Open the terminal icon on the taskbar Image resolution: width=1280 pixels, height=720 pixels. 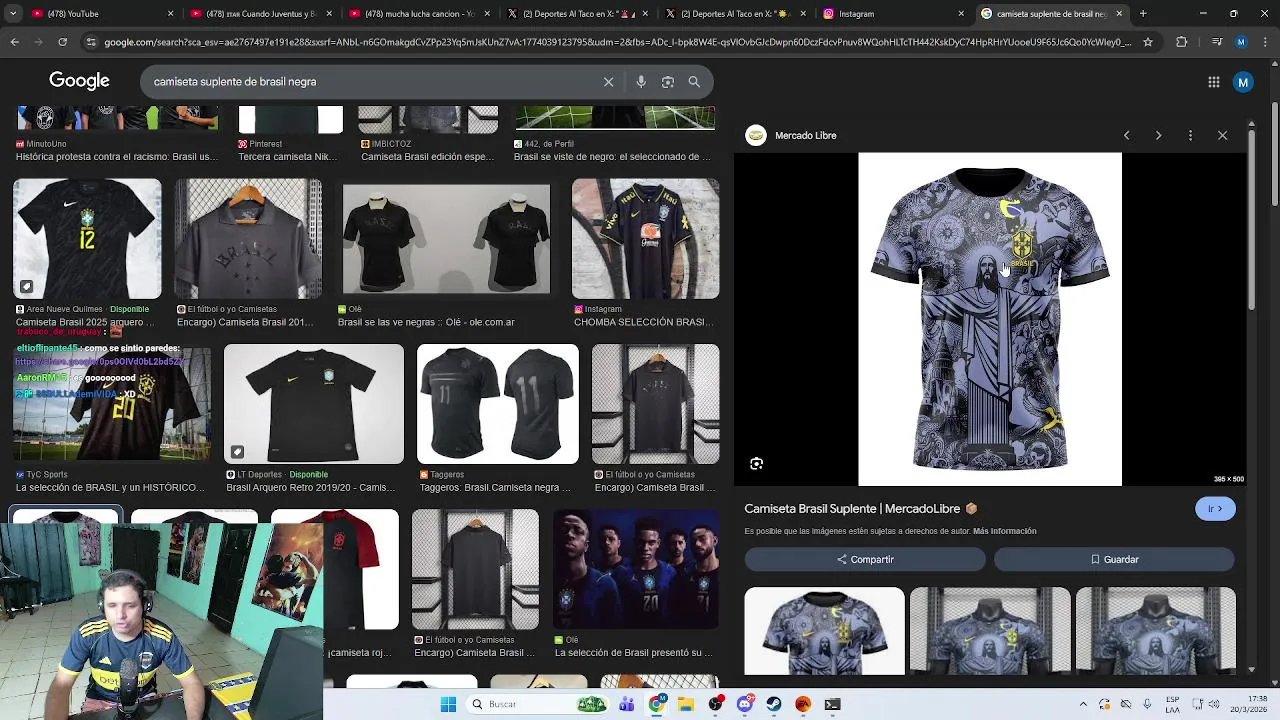coord(832,704)
